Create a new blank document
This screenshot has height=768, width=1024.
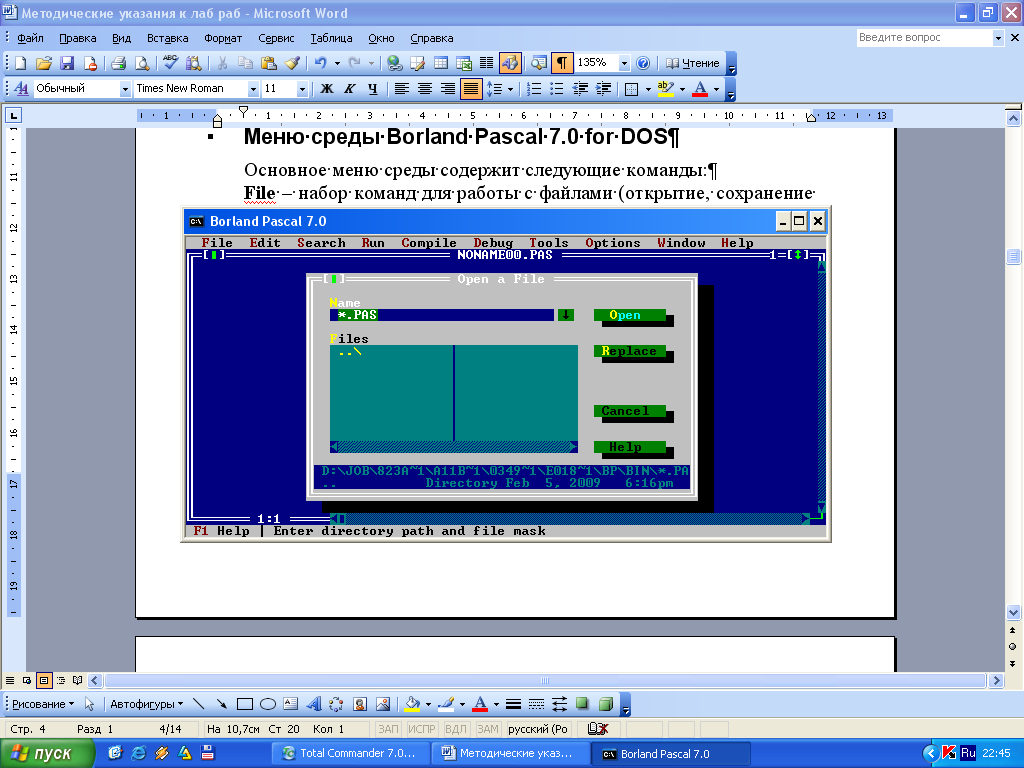click(x=20, y=63)
